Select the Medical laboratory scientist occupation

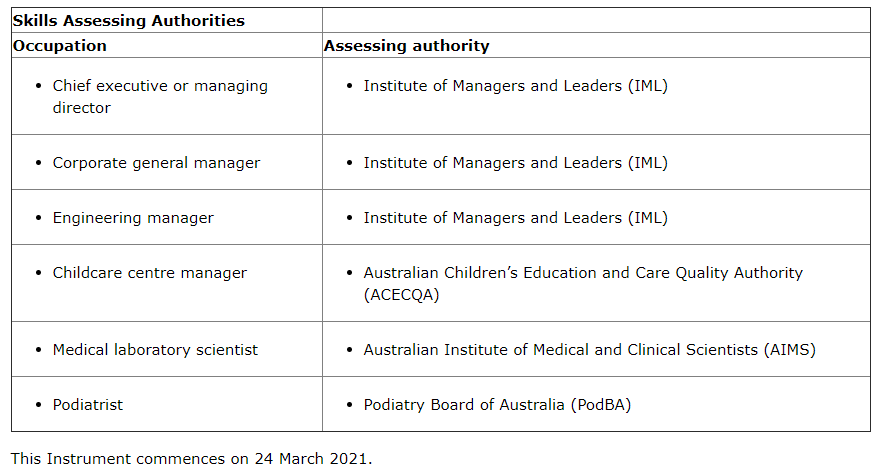[155, 350]
